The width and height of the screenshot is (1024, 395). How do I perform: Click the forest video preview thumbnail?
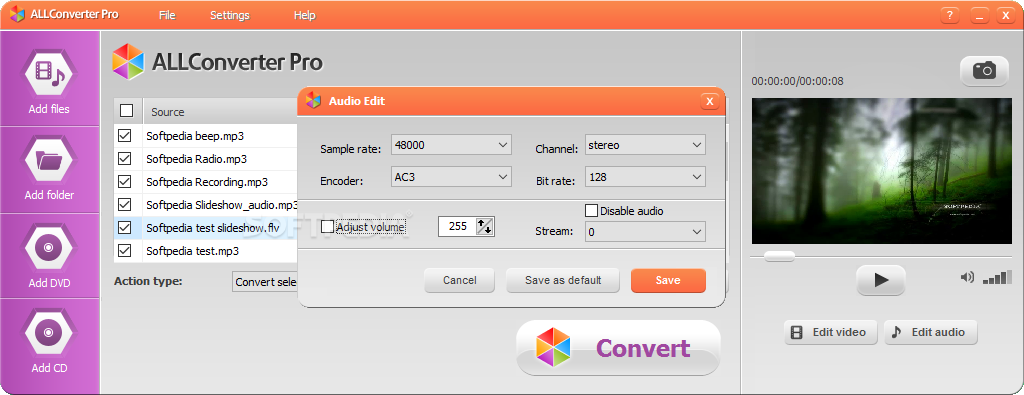[882, 171]
